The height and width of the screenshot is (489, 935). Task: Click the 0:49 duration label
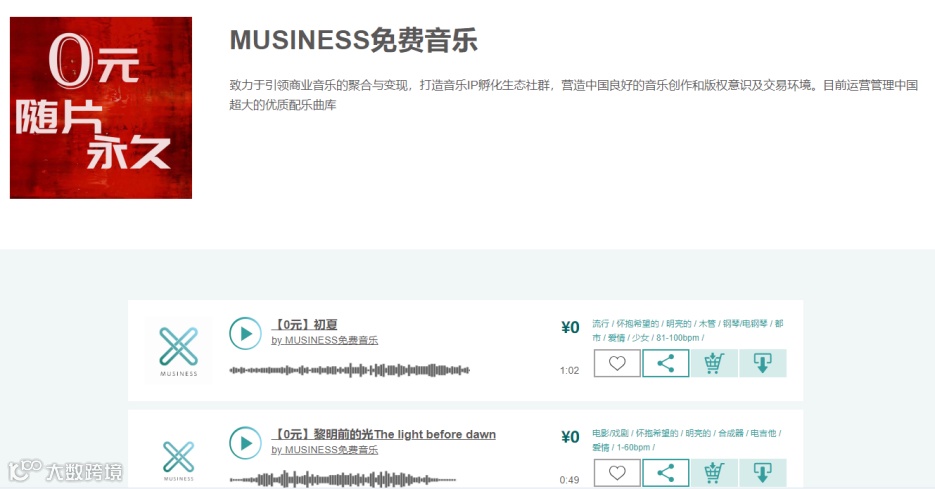(x=569, y=480)
